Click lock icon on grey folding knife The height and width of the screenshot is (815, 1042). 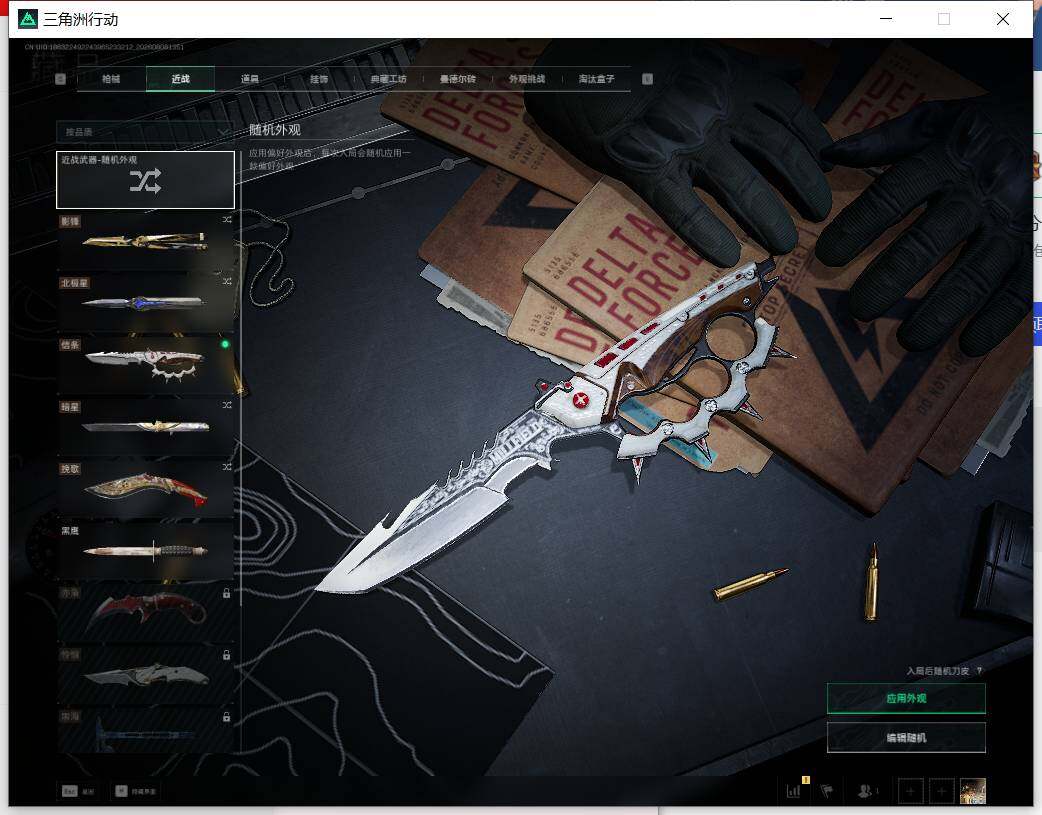227,655
